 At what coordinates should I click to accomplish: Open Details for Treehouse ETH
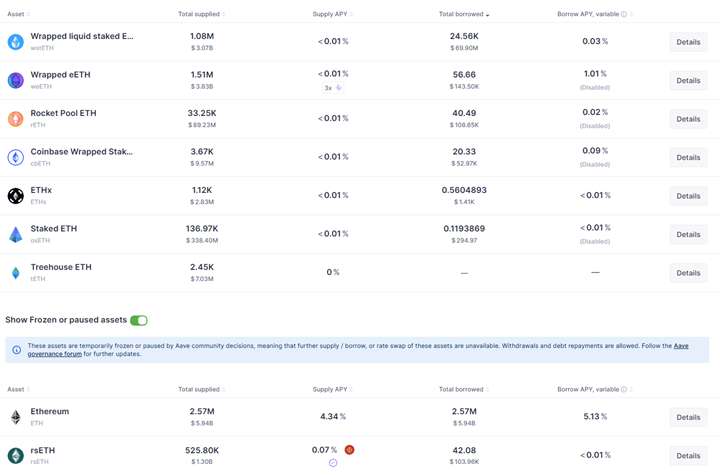tap(688, 273)
